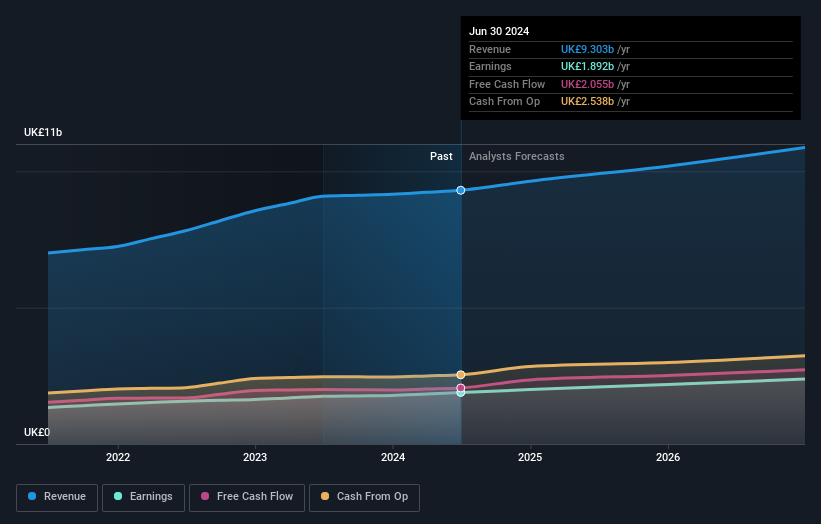Toggle the Free Cash Flow legend series
Image resolution: width=821 pixels, height=524 pixels.
[x=247, y=497]
